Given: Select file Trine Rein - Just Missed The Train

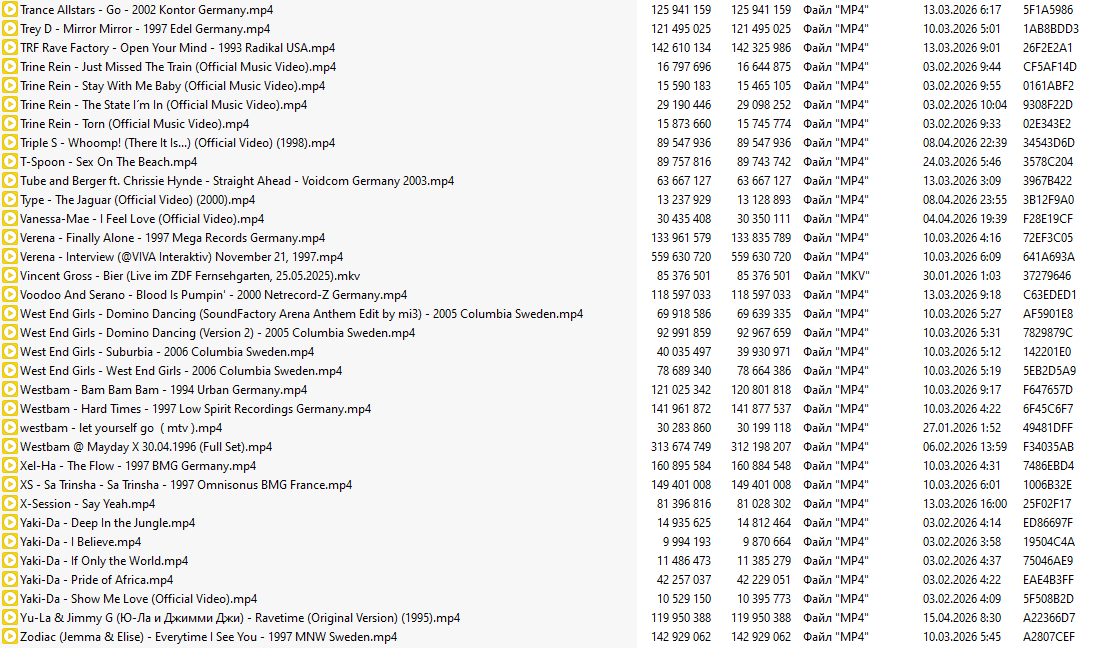Looking at the screenshot, I should click(178, 66).
